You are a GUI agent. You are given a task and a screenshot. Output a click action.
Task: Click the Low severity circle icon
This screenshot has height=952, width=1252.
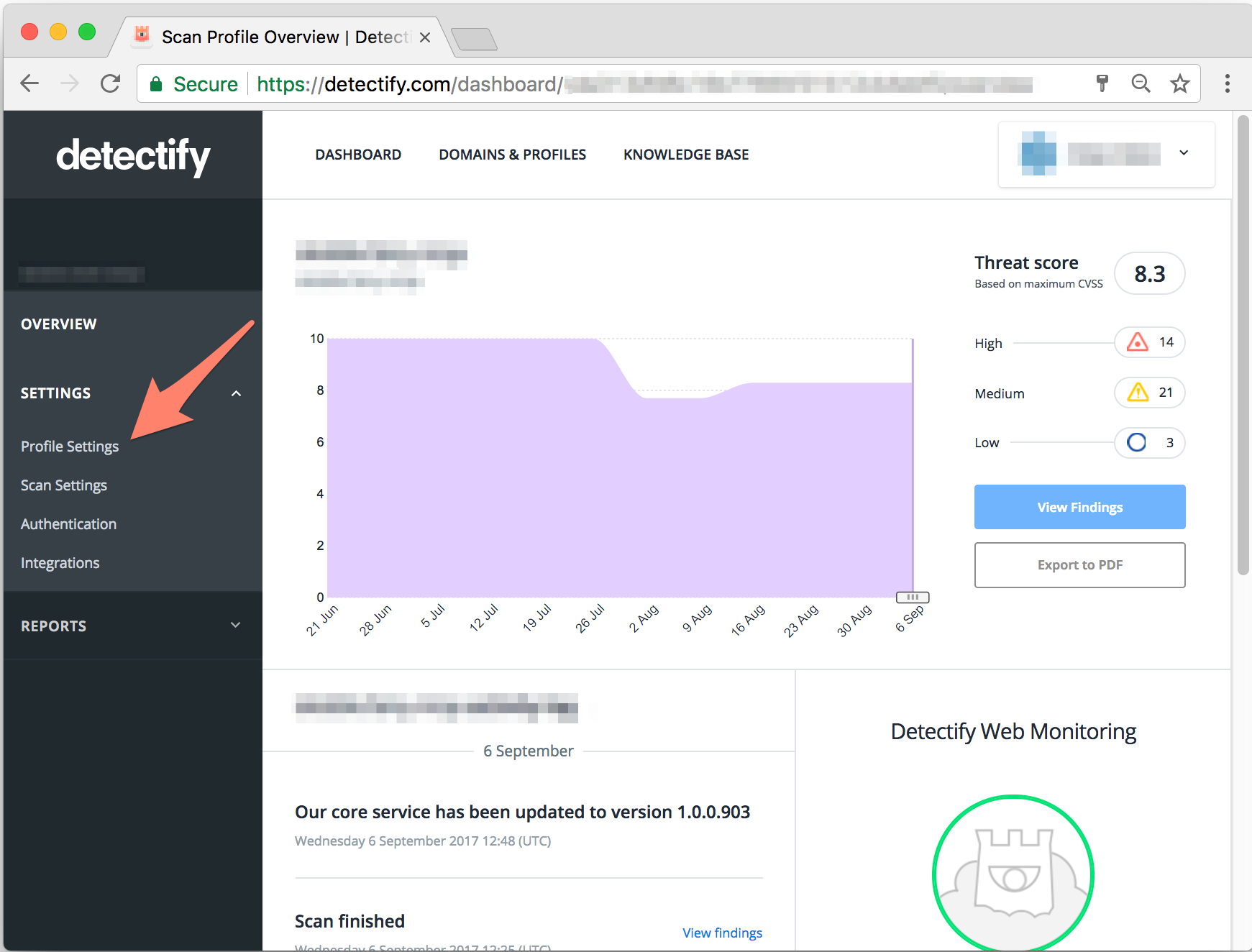point(1136,442)
